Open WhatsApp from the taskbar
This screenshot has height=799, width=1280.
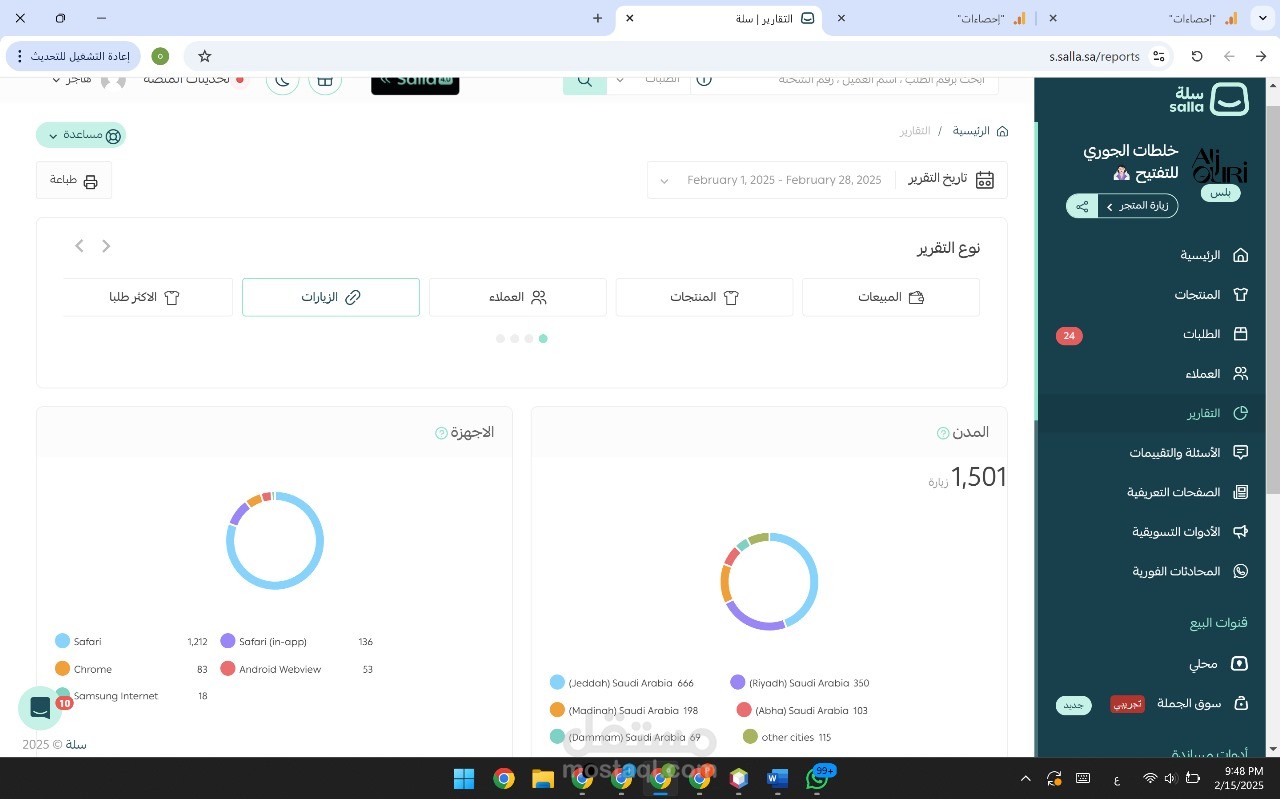pyautogui.click(x=817, y=778)
